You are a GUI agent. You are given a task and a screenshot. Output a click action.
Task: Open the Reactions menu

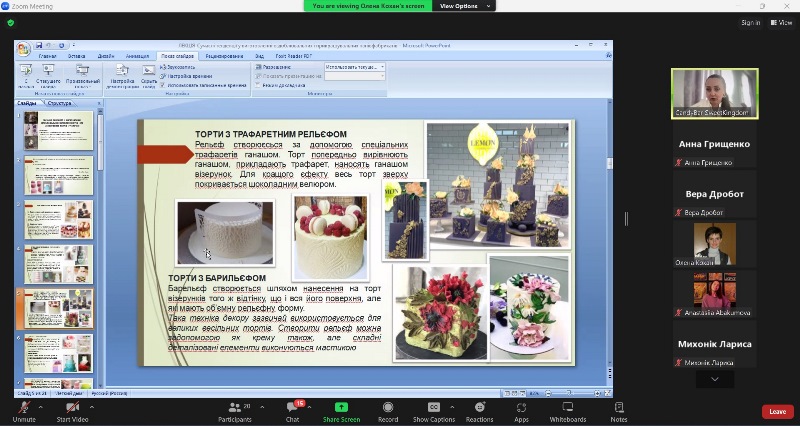pyautogui.click(x=479, y=408)
